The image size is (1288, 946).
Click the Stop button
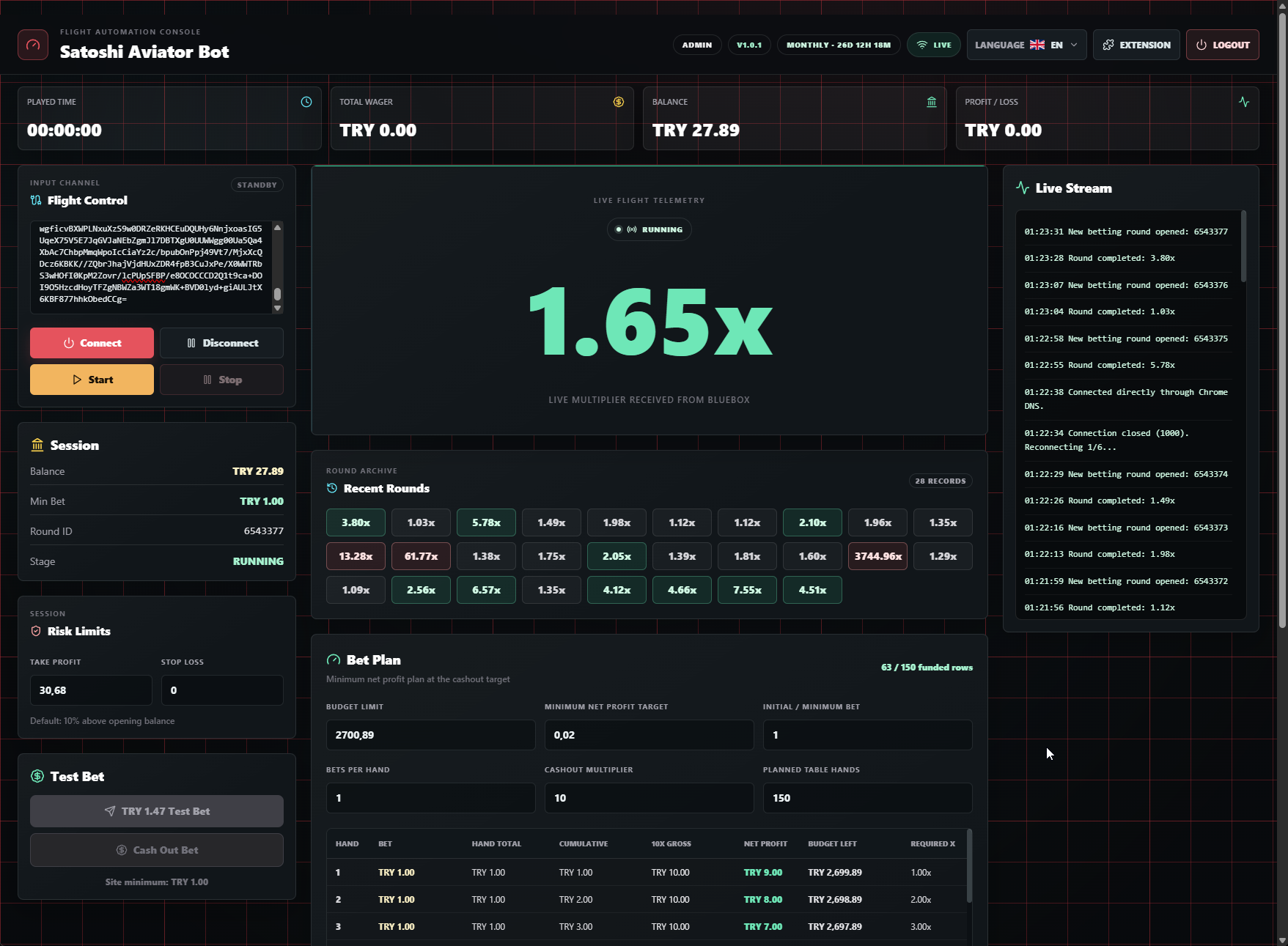(x=221, y=380)
